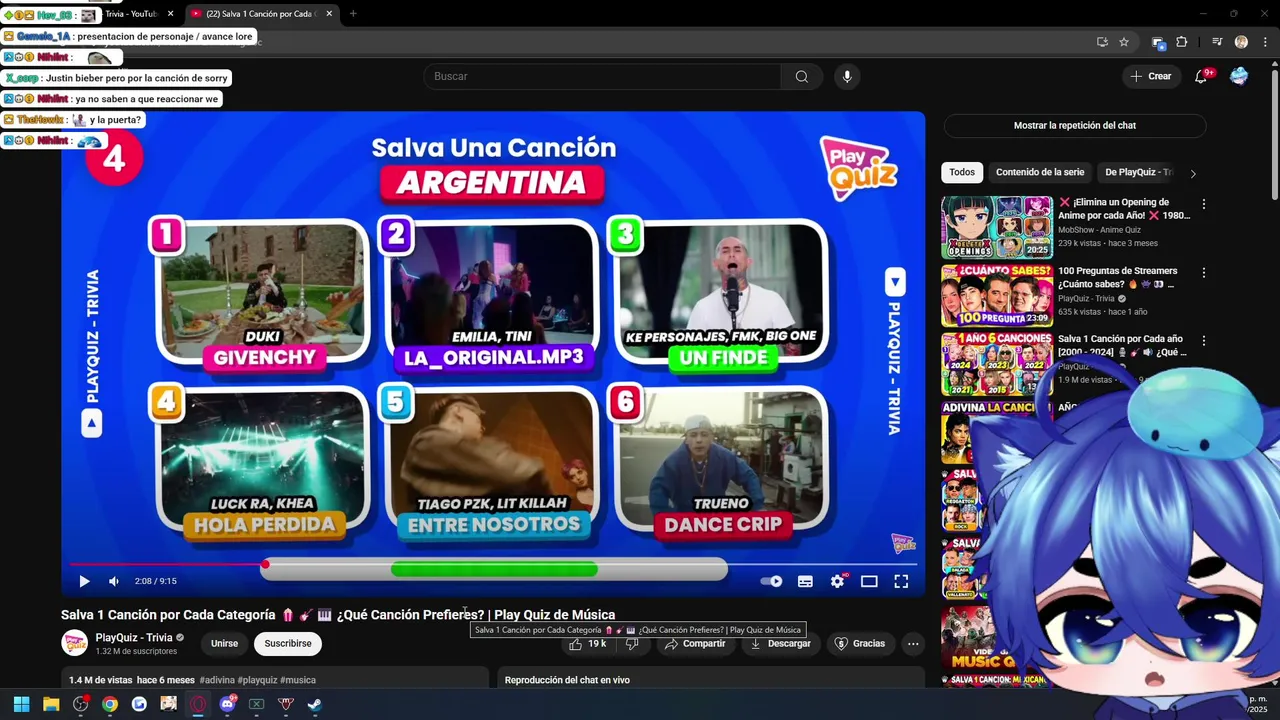Mute the video volume icon
The image size is (1280, 720).
(114, 581)
